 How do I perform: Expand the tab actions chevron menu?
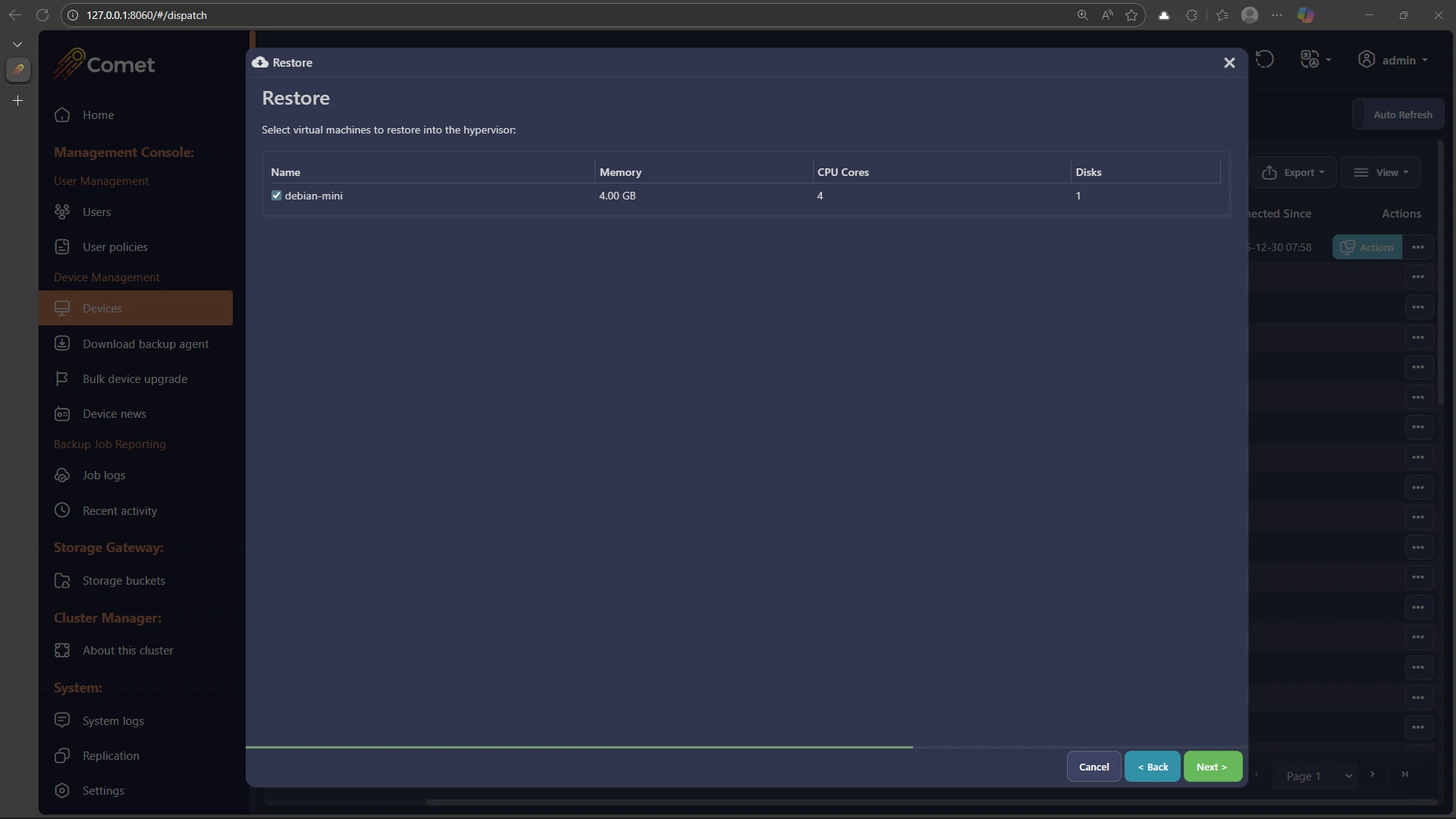point(17,45)
